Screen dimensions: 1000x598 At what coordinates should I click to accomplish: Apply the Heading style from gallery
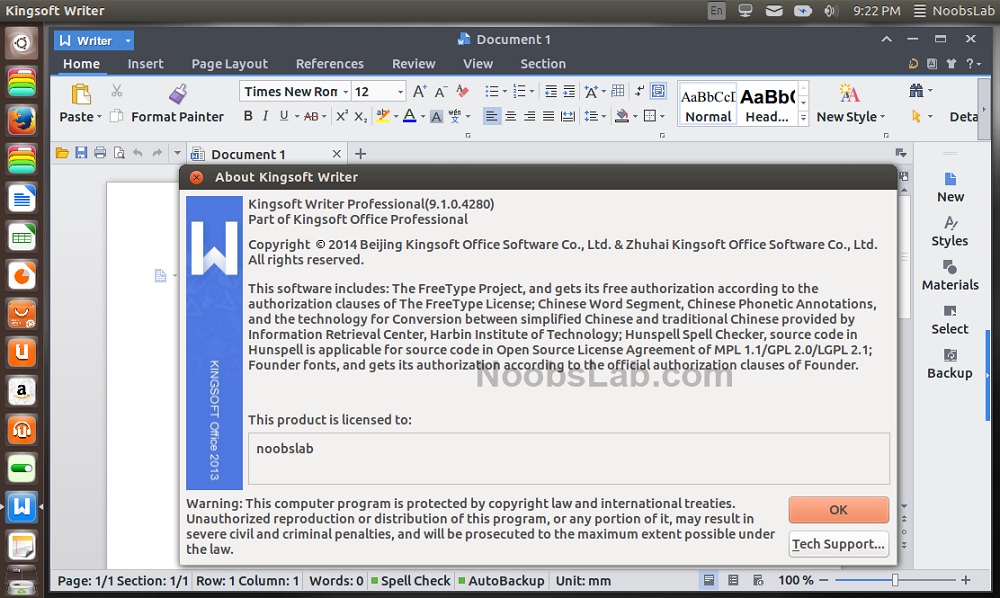tap(767, 104)
